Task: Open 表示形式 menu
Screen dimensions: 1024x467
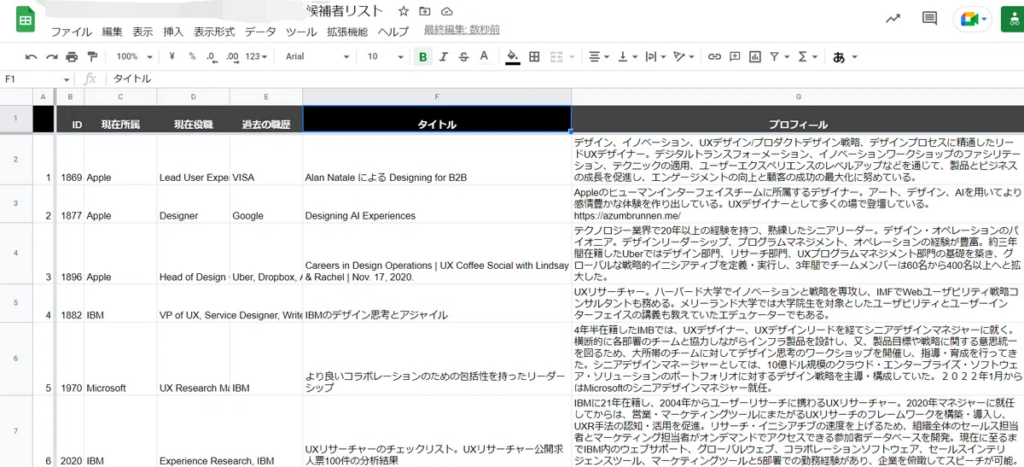Action: click(x=214, y=31)
